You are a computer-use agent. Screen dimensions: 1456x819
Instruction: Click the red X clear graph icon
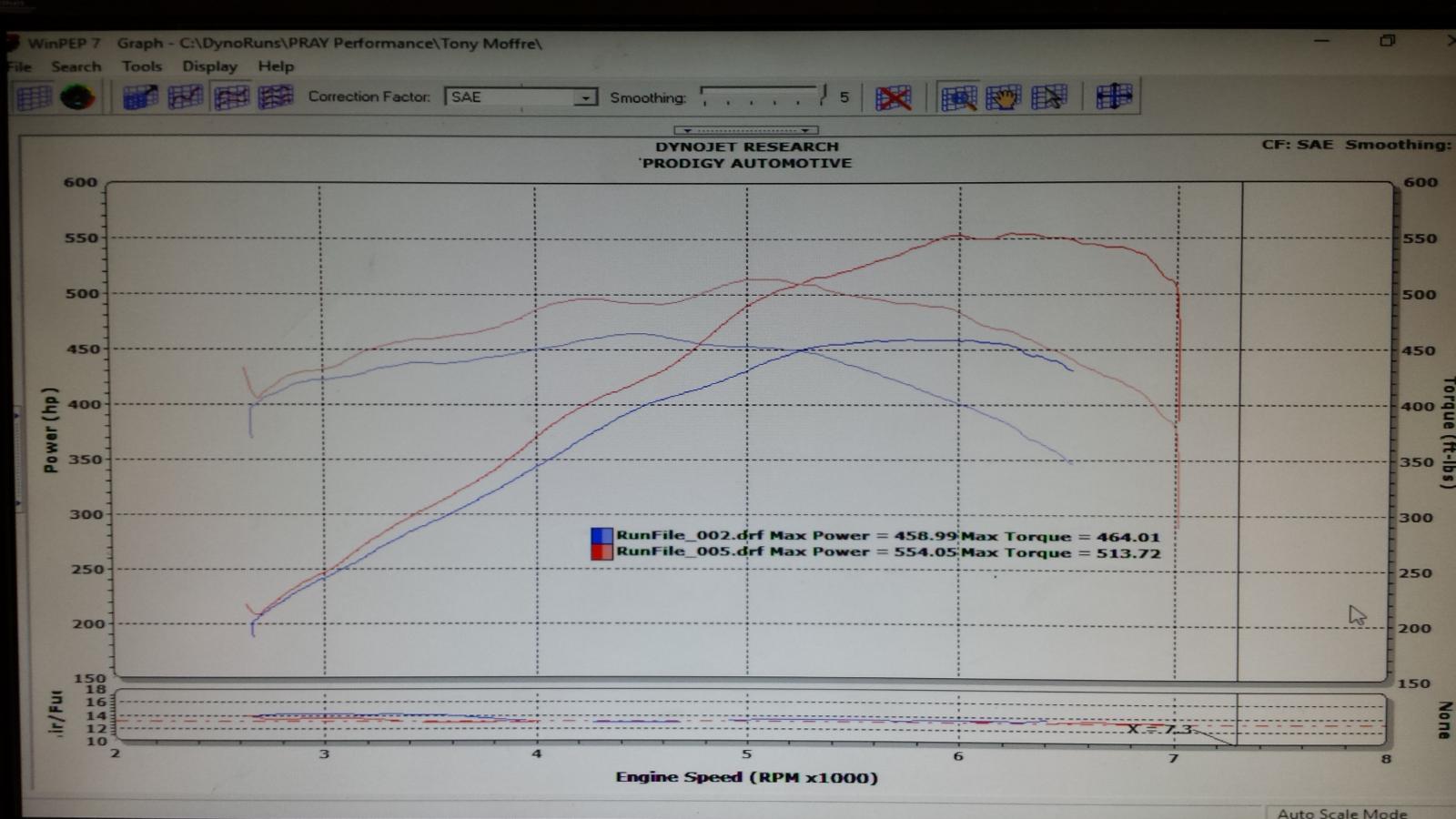tap(893, 97)
